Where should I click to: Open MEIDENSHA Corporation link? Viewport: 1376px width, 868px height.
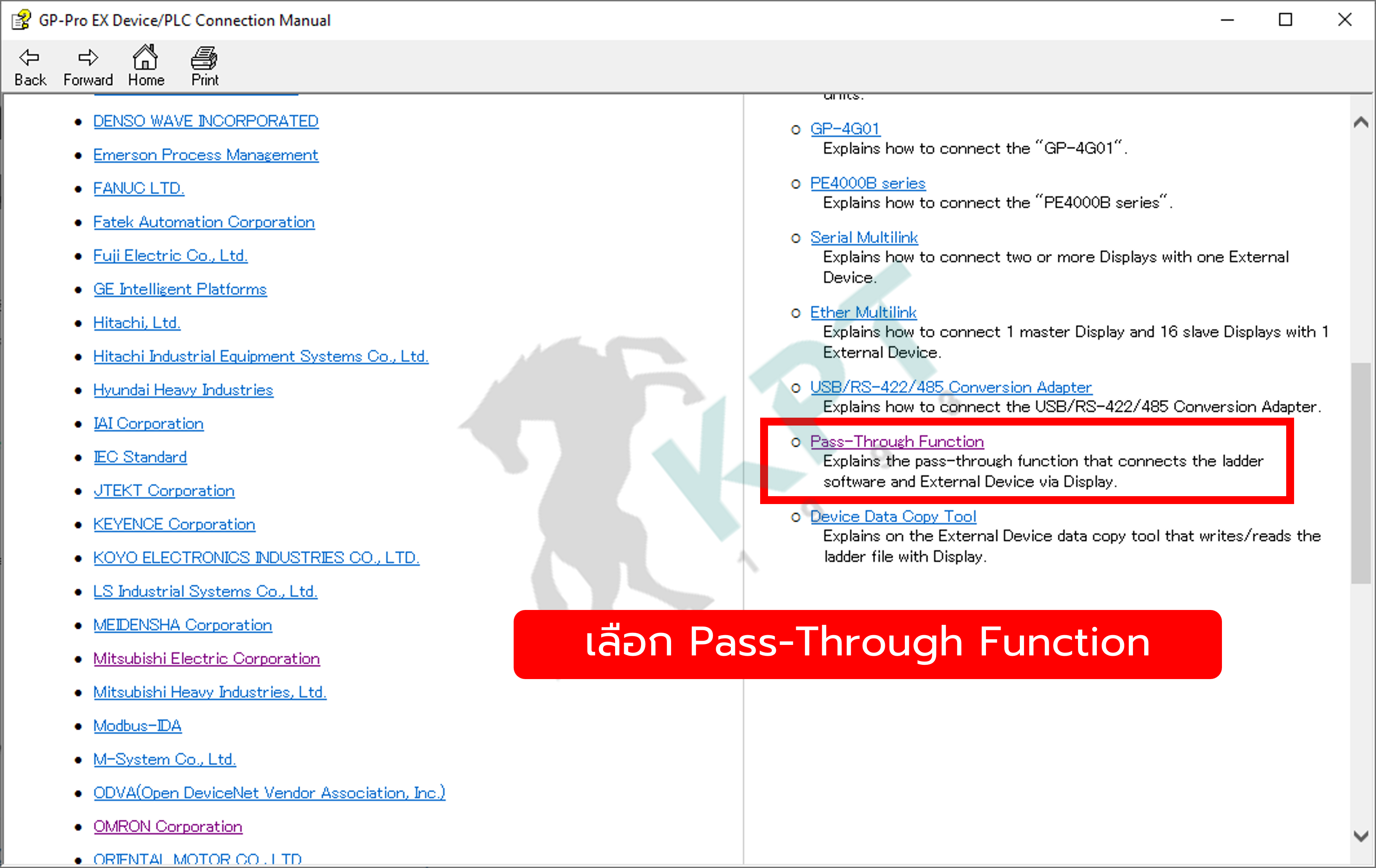182,625
